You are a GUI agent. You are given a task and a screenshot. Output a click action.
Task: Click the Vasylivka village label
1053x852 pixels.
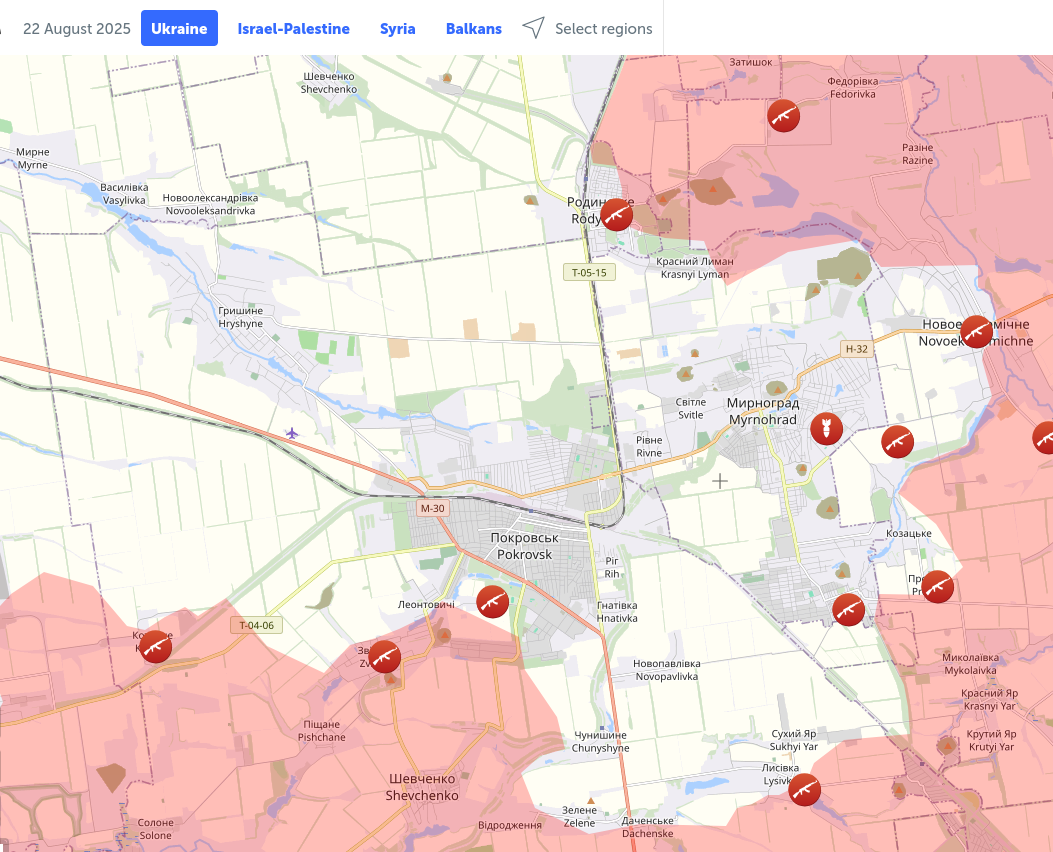click(124, 193)
